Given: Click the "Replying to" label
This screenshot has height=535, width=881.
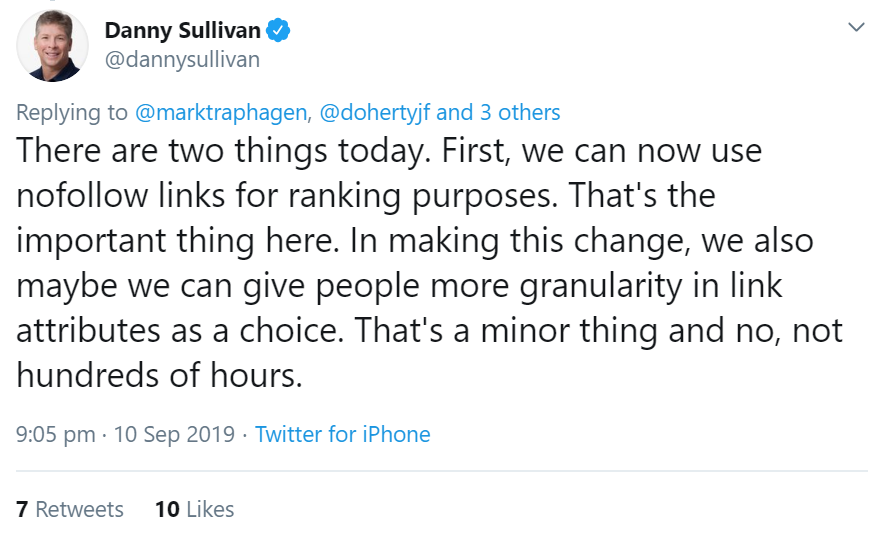Looking at the screenshot, I should pos(72,112).
